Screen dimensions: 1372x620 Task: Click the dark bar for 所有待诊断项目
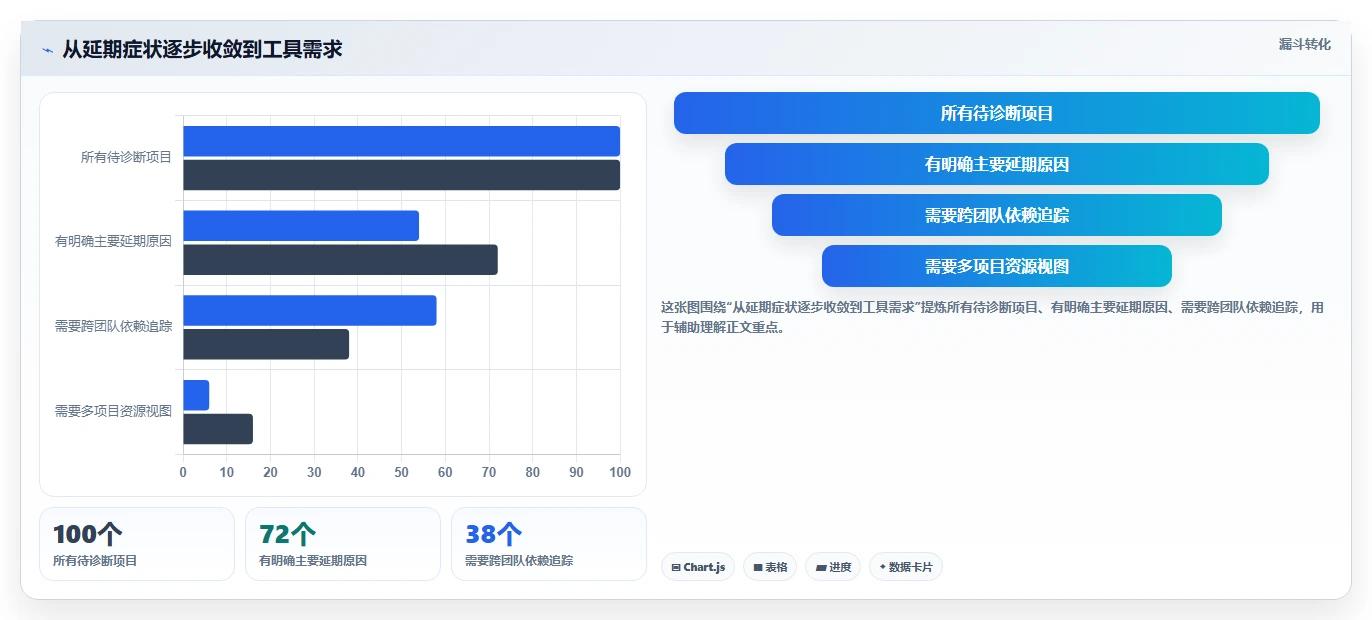coord(401,175)
